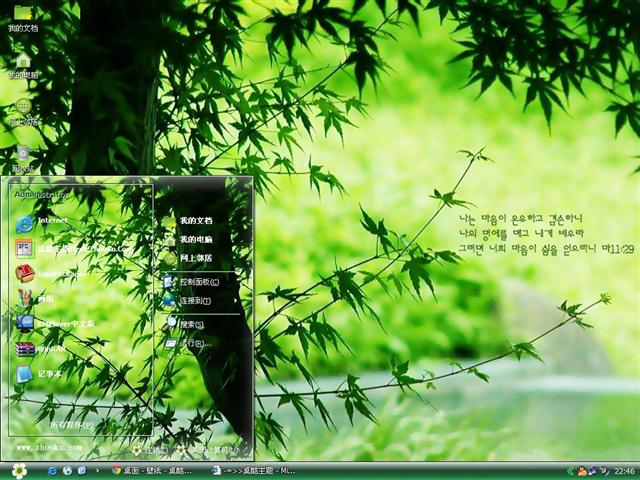
Task: Open the 我的电脑 desktop icon
Action: tap(23, 65)
